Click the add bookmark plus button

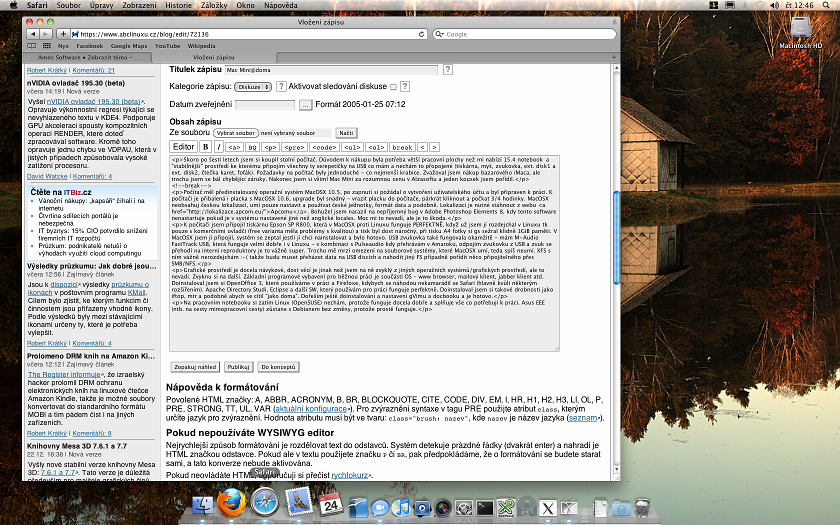click(64, 34)
